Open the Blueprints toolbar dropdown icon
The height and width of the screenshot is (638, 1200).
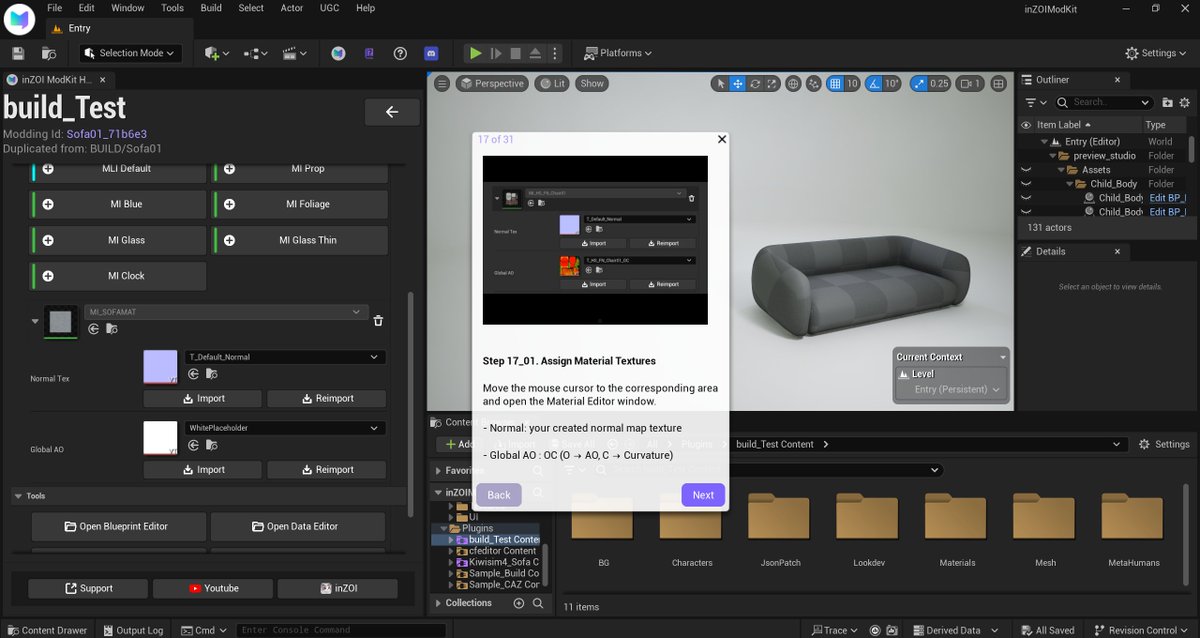click(255, 53)
